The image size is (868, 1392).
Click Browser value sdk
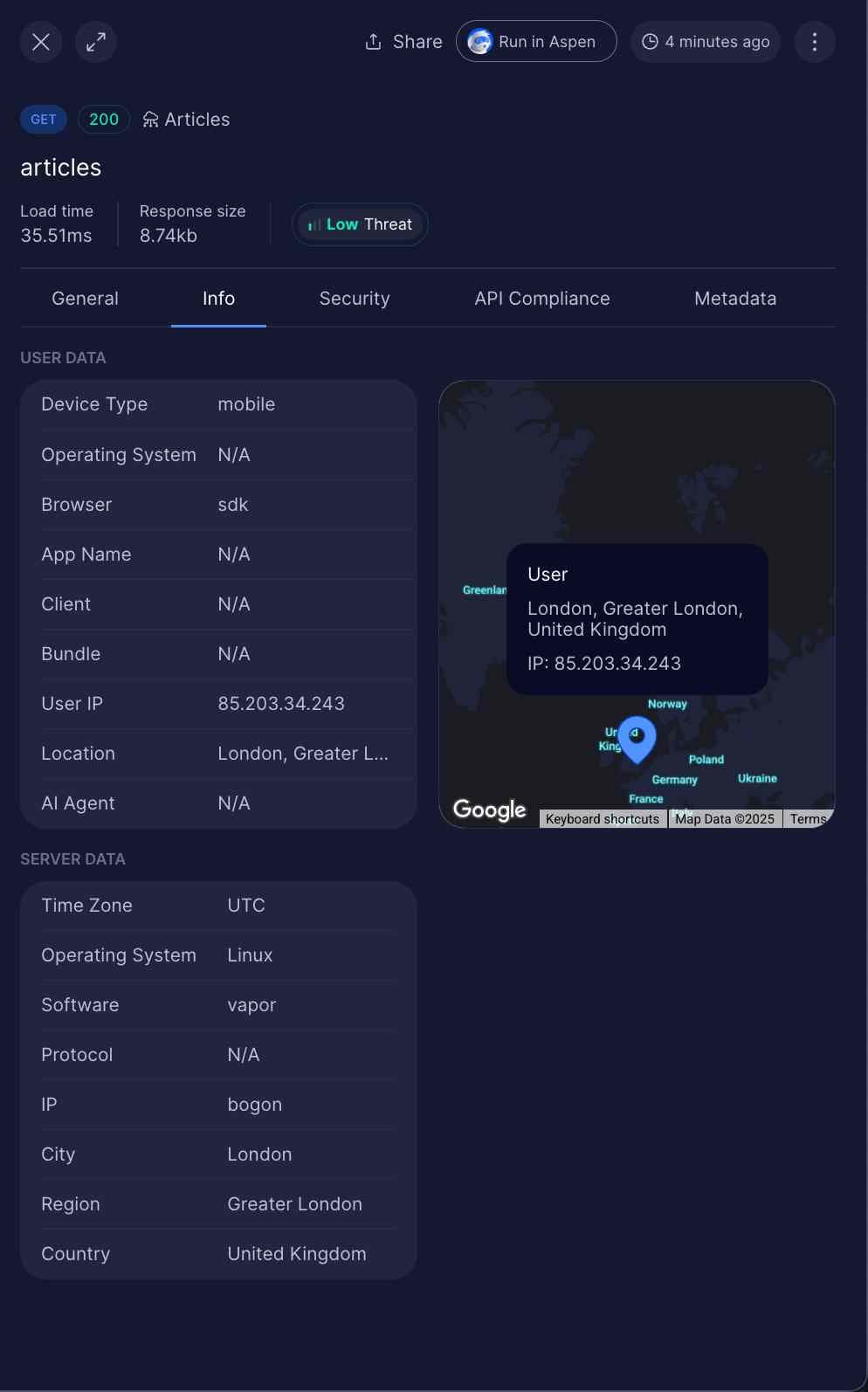pos(233,505)
